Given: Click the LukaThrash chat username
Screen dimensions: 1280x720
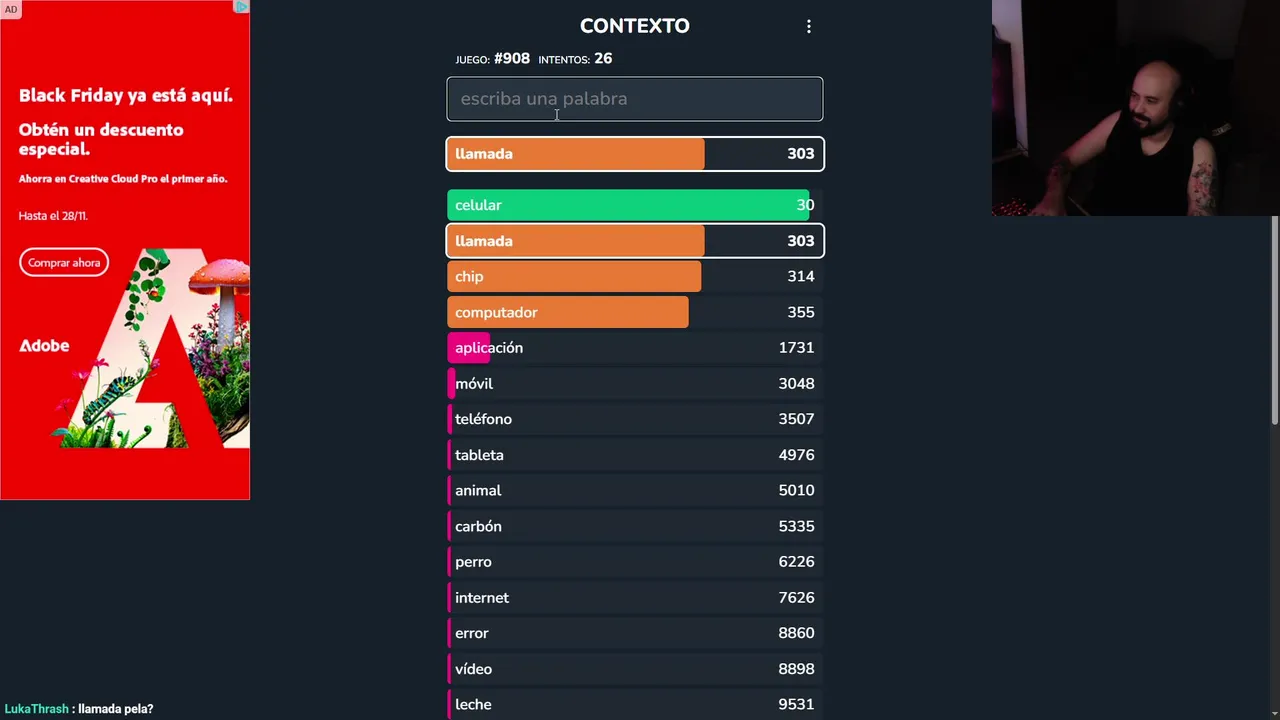Looking at the screenshot, I should point(37,709).
